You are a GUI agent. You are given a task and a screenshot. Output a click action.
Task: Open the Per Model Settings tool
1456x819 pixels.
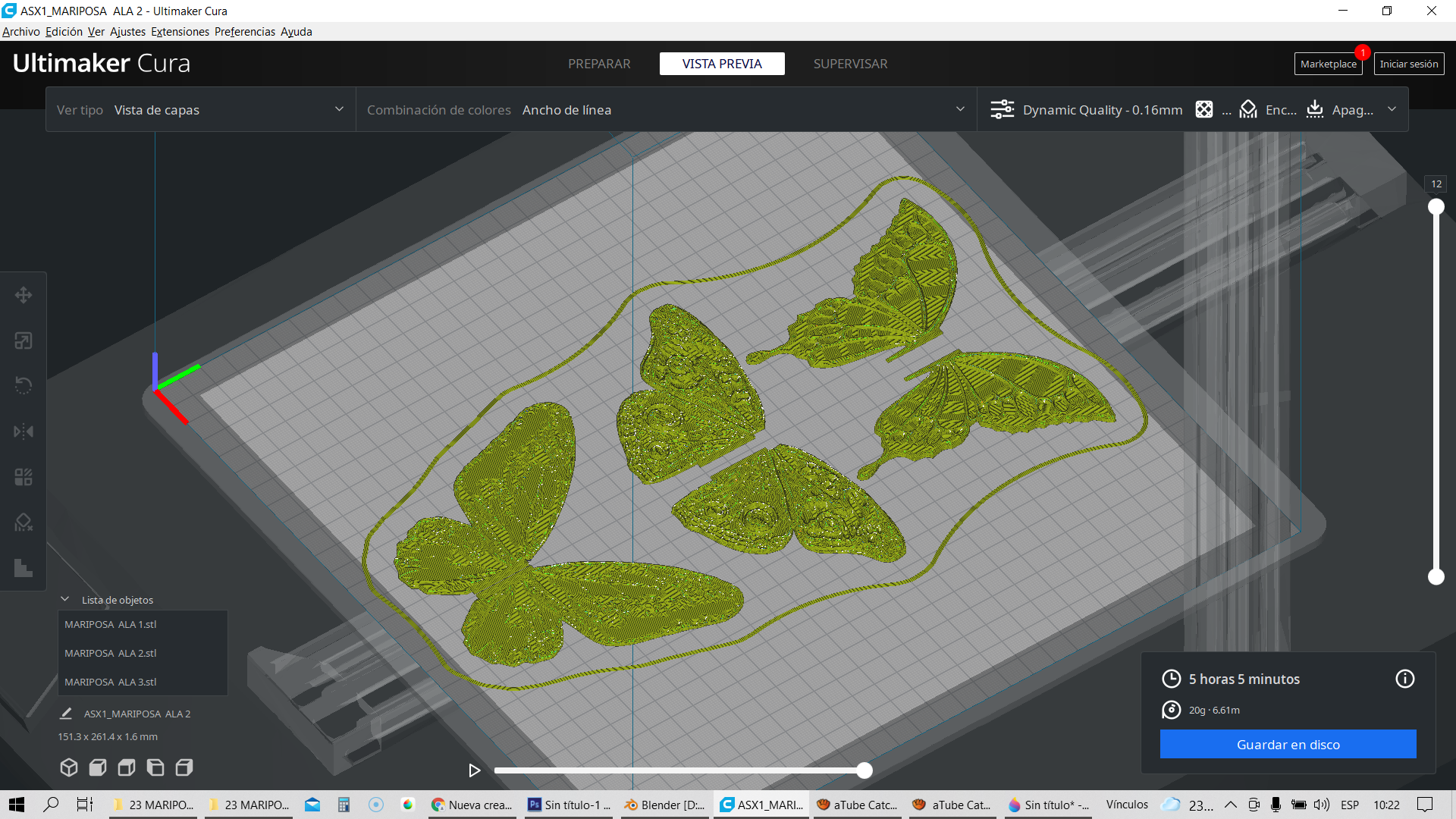tap(24, 477)
